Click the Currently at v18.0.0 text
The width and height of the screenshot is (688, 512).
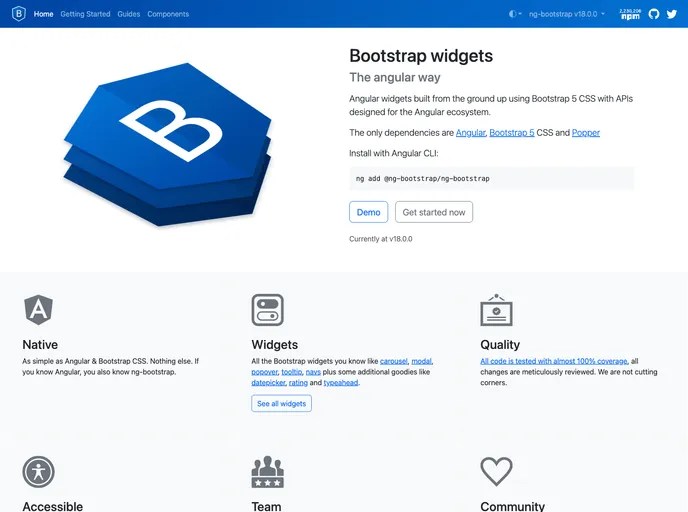coord(381,239)
